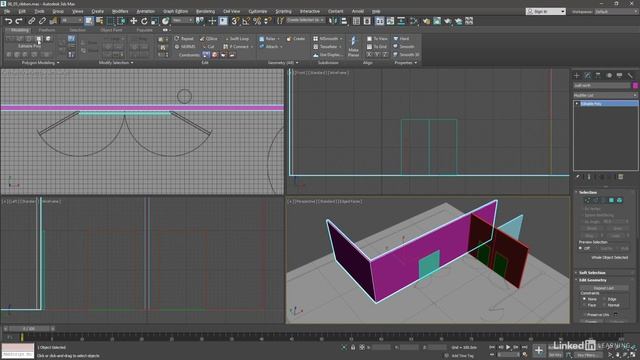The image size is (640, 360).
Task: Click the object name field
Action: tap(602, 85)
